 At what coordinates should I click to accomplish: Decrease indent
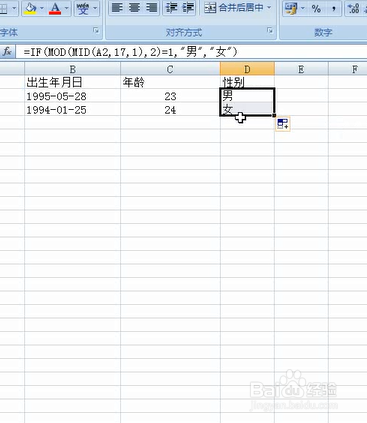[172, 8]
